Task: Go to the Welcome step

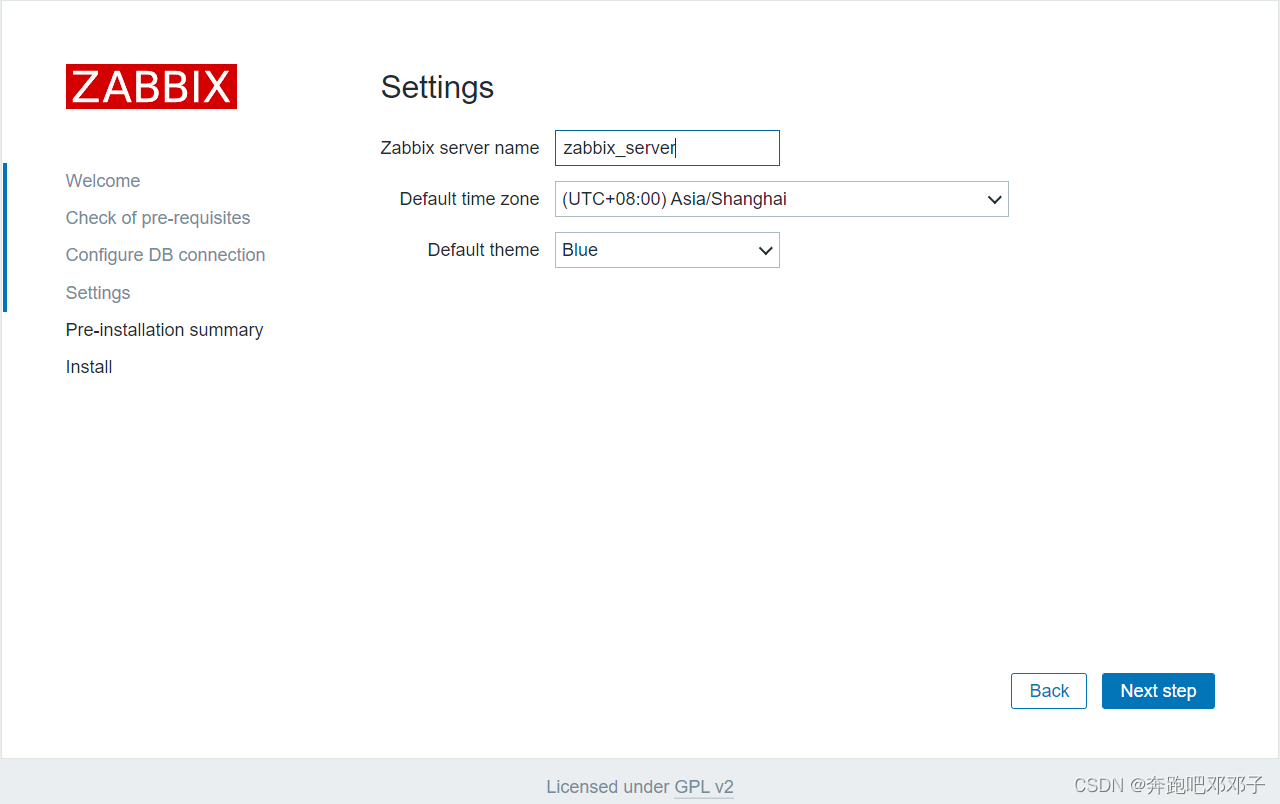Action: 103,181
